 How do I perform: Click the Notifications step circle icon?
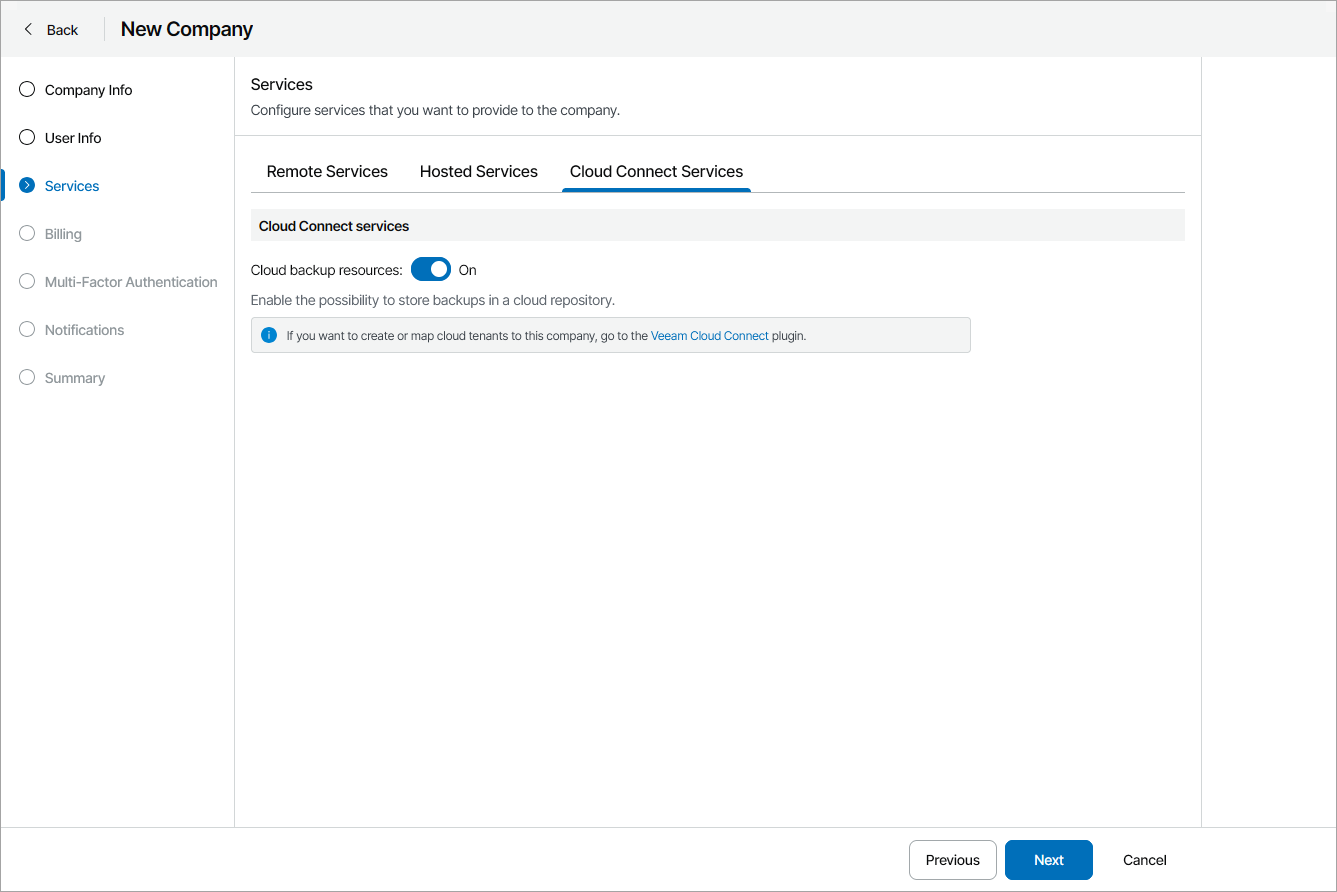pyautogui.click(x=27, y=330)
